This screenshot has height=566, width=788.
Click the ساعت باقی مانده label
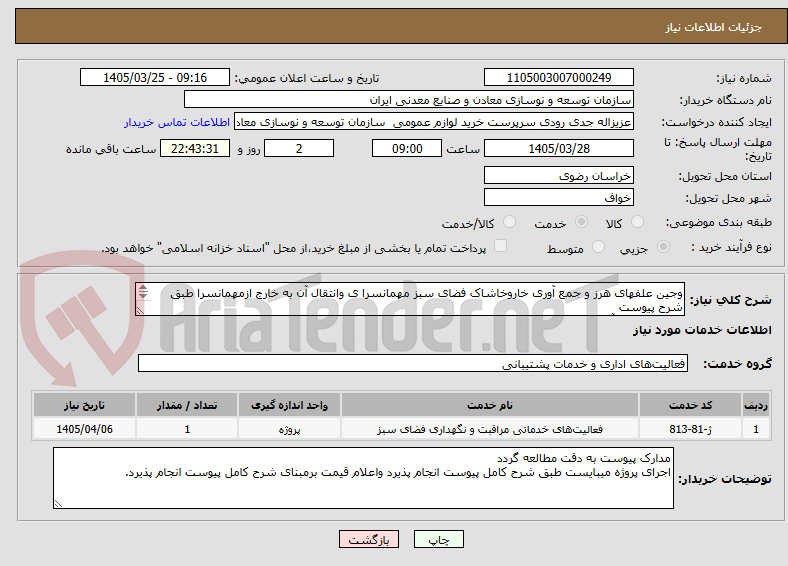pos(111,149)
